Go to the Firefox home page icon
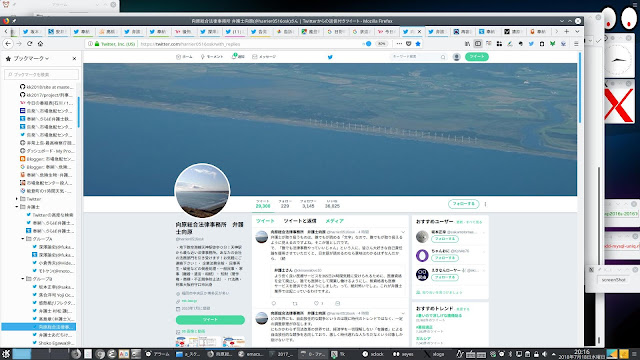The image size is (640, 360). click(x=40, y=44)
